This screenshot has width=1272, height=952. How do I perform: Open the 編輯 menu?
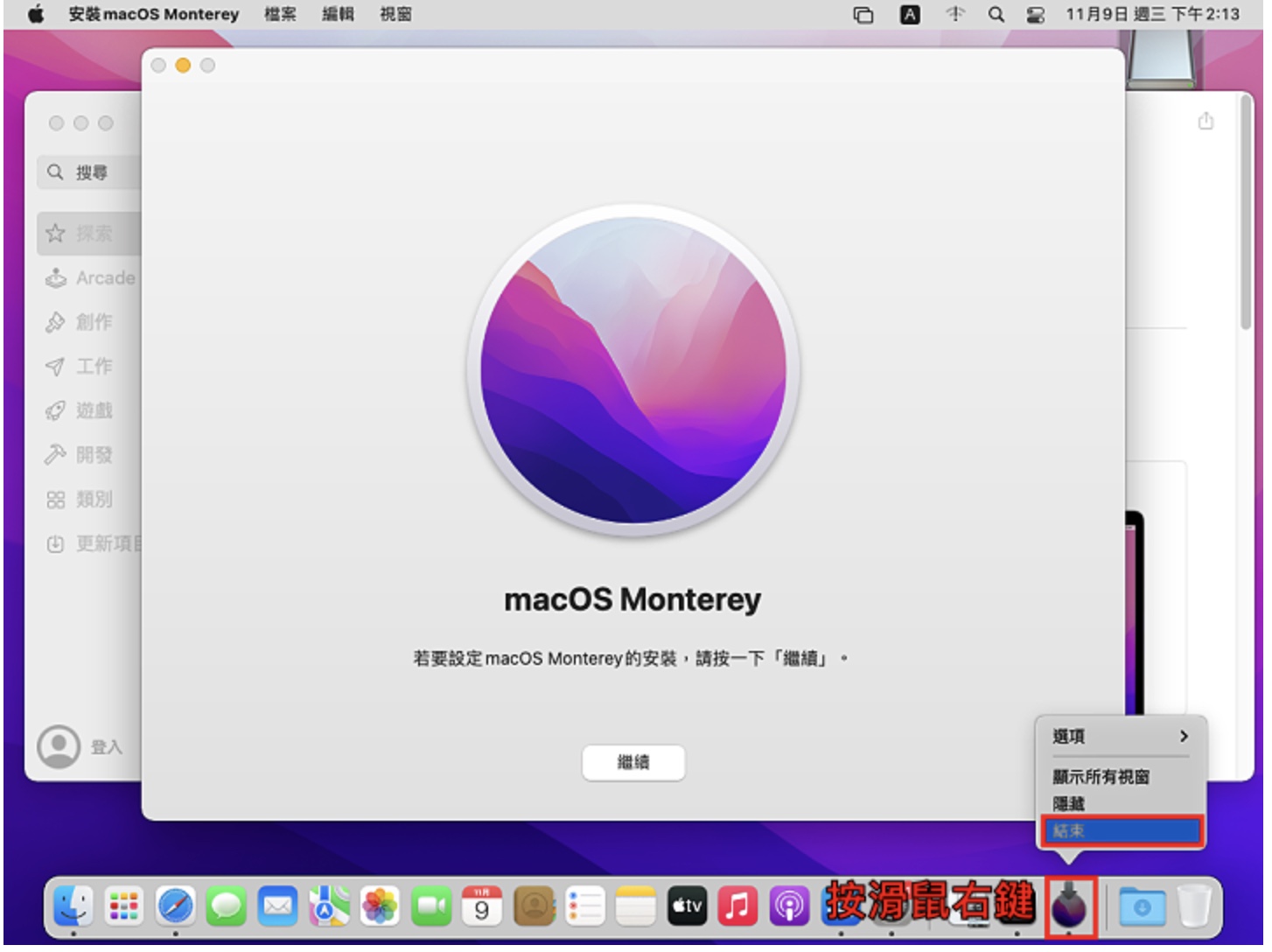click(x=338, y=14)
